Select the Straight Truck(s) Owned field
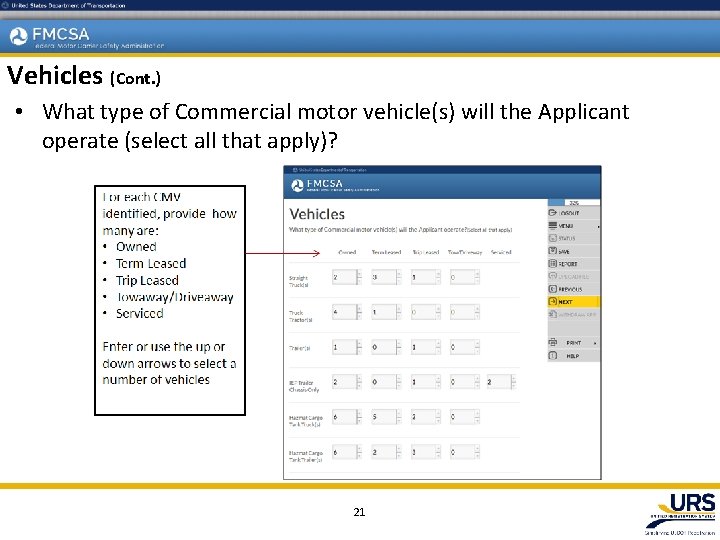 click(347, 277)
